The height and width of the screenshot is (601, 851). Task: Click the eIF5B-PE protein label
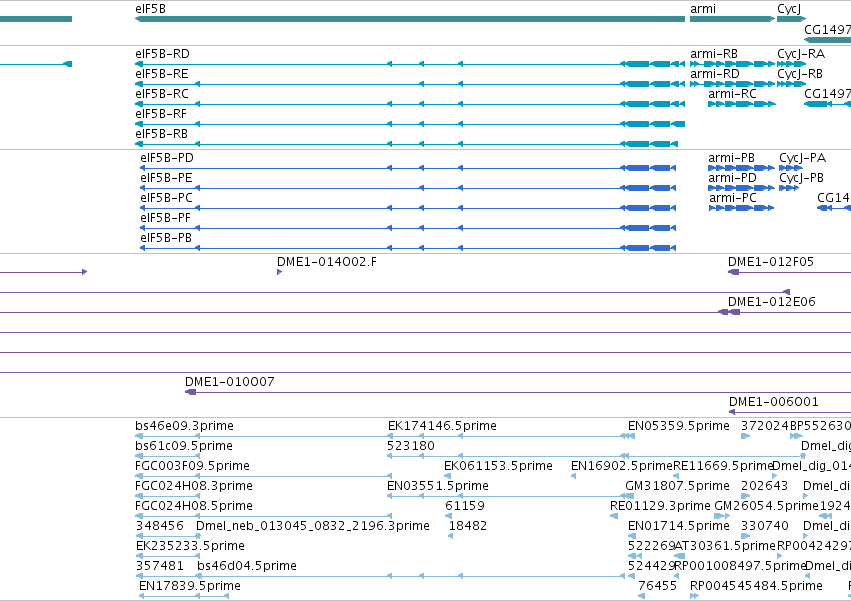click(166, 178)
